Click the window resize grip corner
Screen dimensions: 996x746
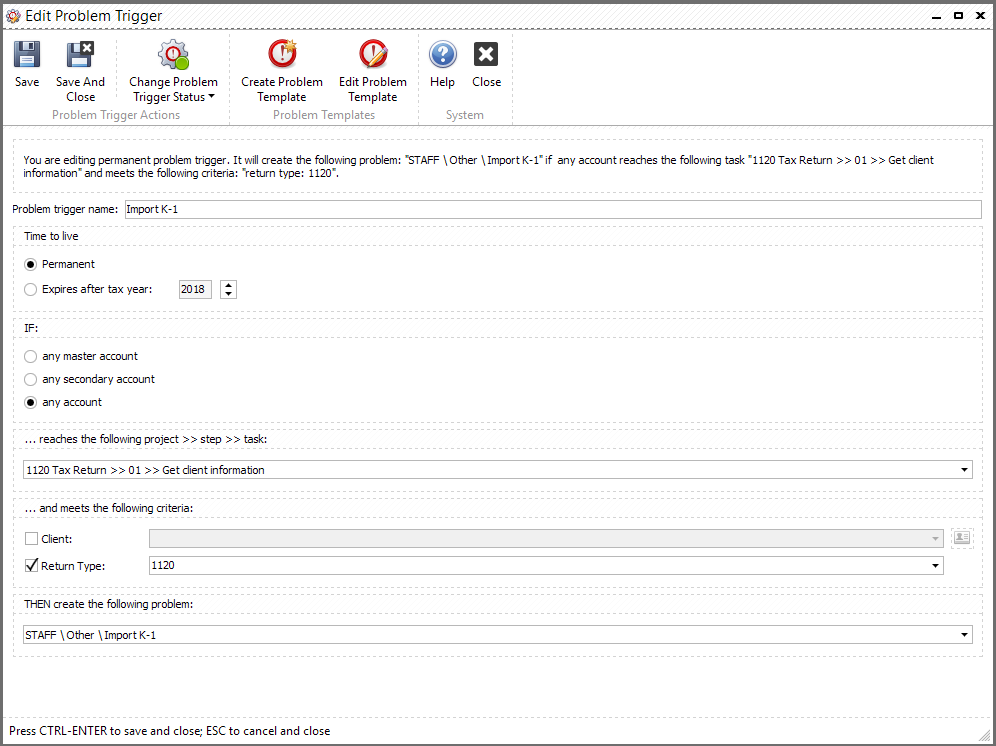tap(984, 735)
